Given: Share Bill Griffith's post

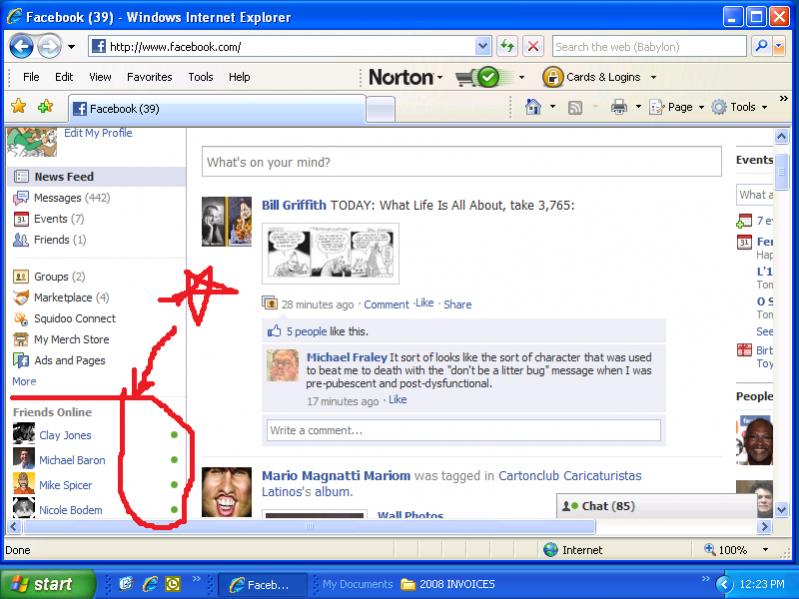Looking at the screenshot, I should (457, 305).
